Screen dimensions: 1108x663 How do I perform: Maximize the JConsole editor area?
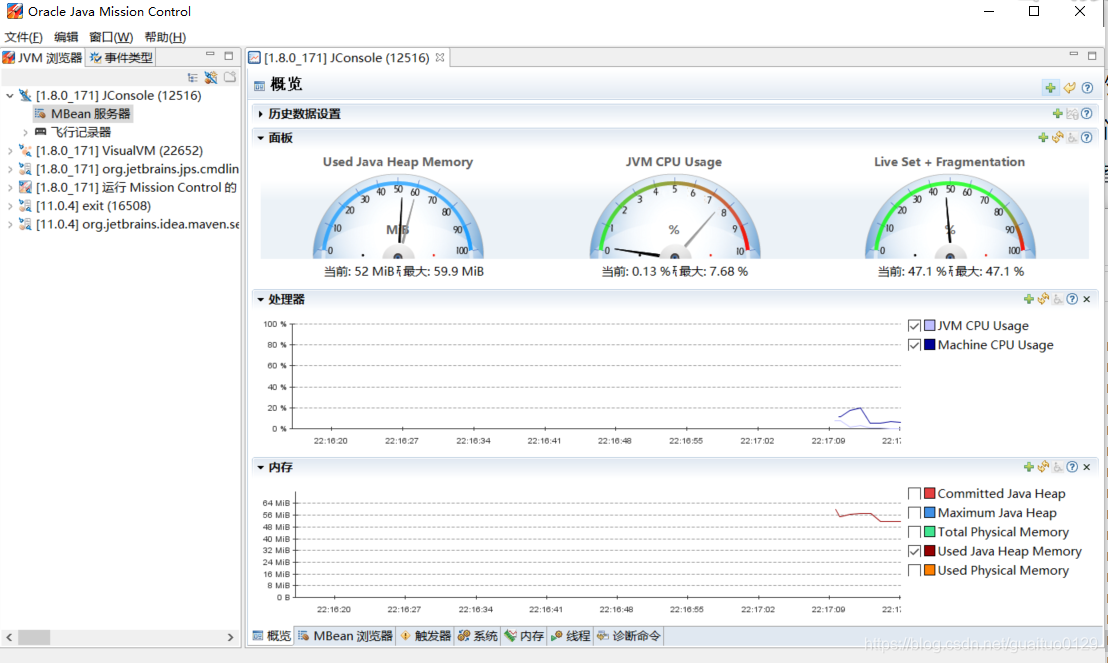1092,55
